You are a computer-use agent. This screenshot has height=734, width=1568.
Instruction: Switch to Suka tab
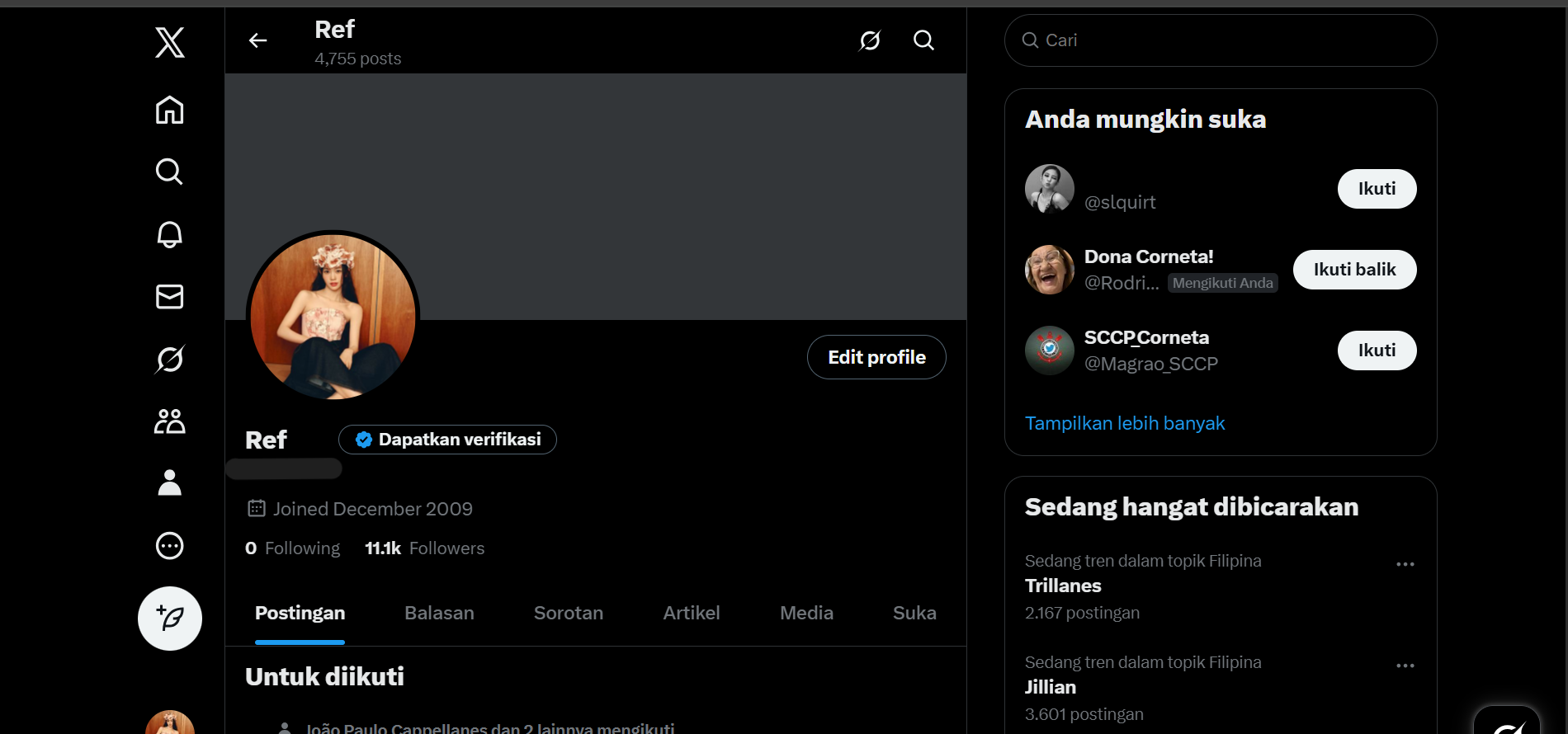click(914, 613)
